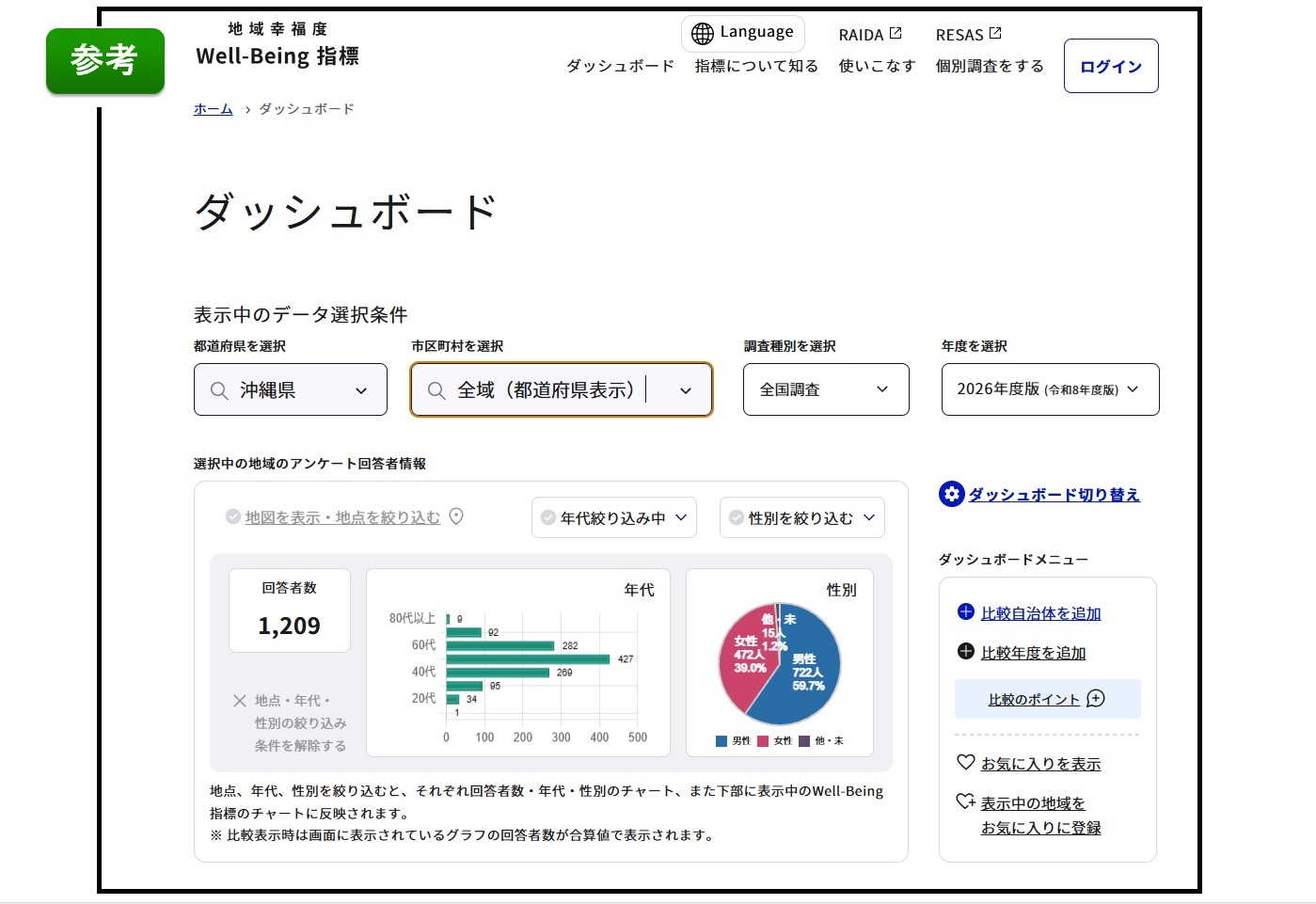This screenshot has height=904, width=1316.
Task: Click heart-plus icon beside 表示中の地域を
Action: 966,801
